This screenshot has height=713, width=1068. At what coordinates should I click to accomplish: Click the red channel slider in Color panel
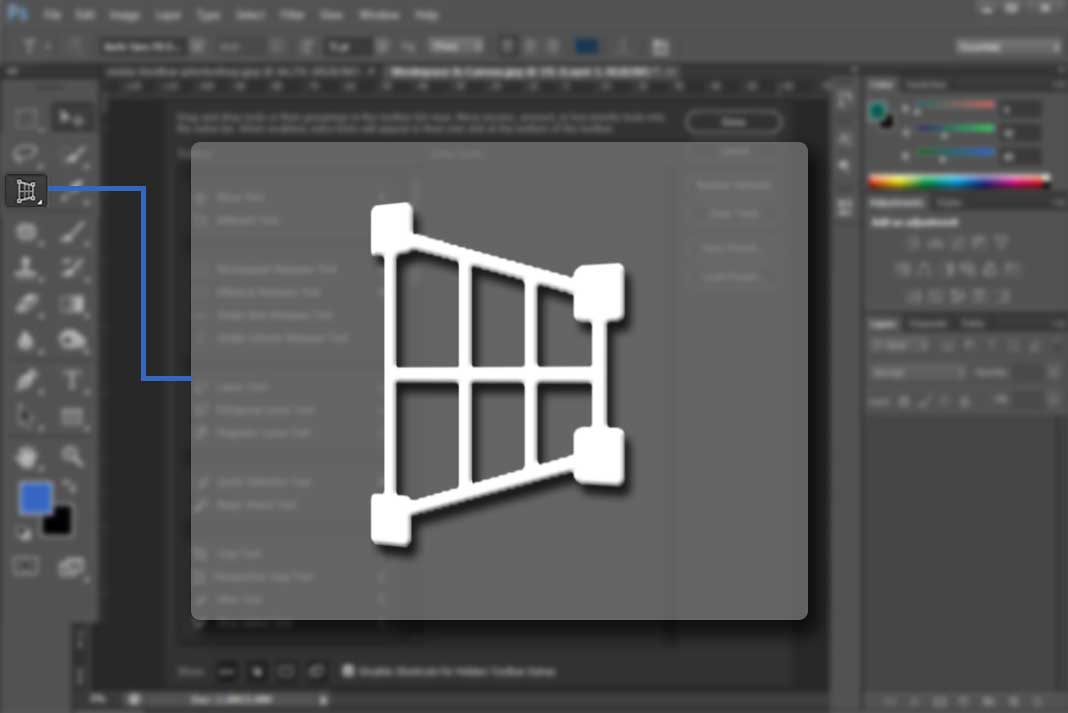(x=957, y=107)
